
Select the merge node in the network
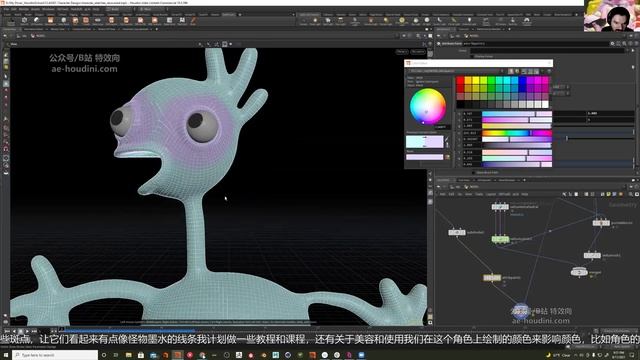579,272
